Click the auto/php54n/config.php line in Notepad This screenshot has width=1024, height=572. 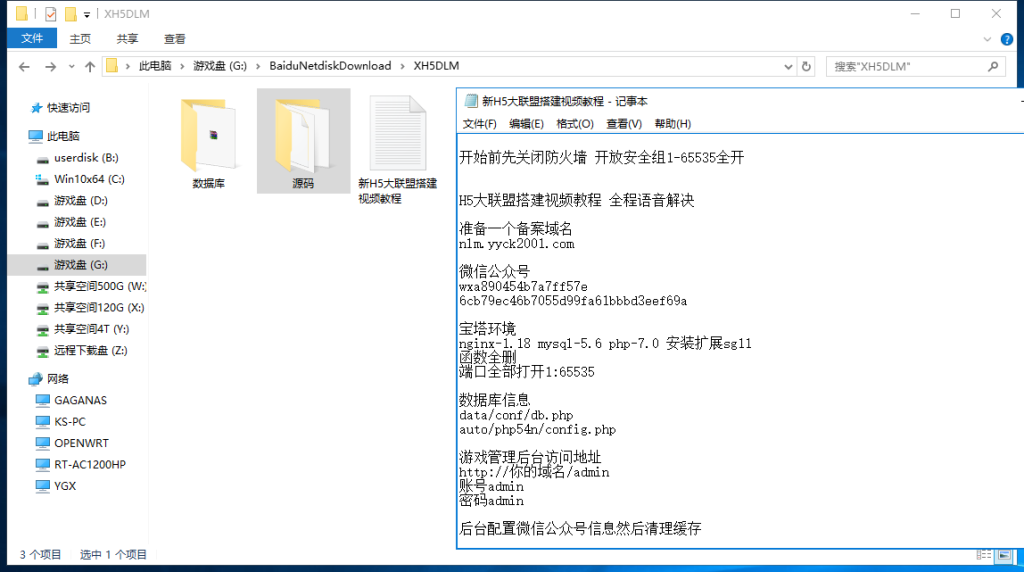[537, 430]
